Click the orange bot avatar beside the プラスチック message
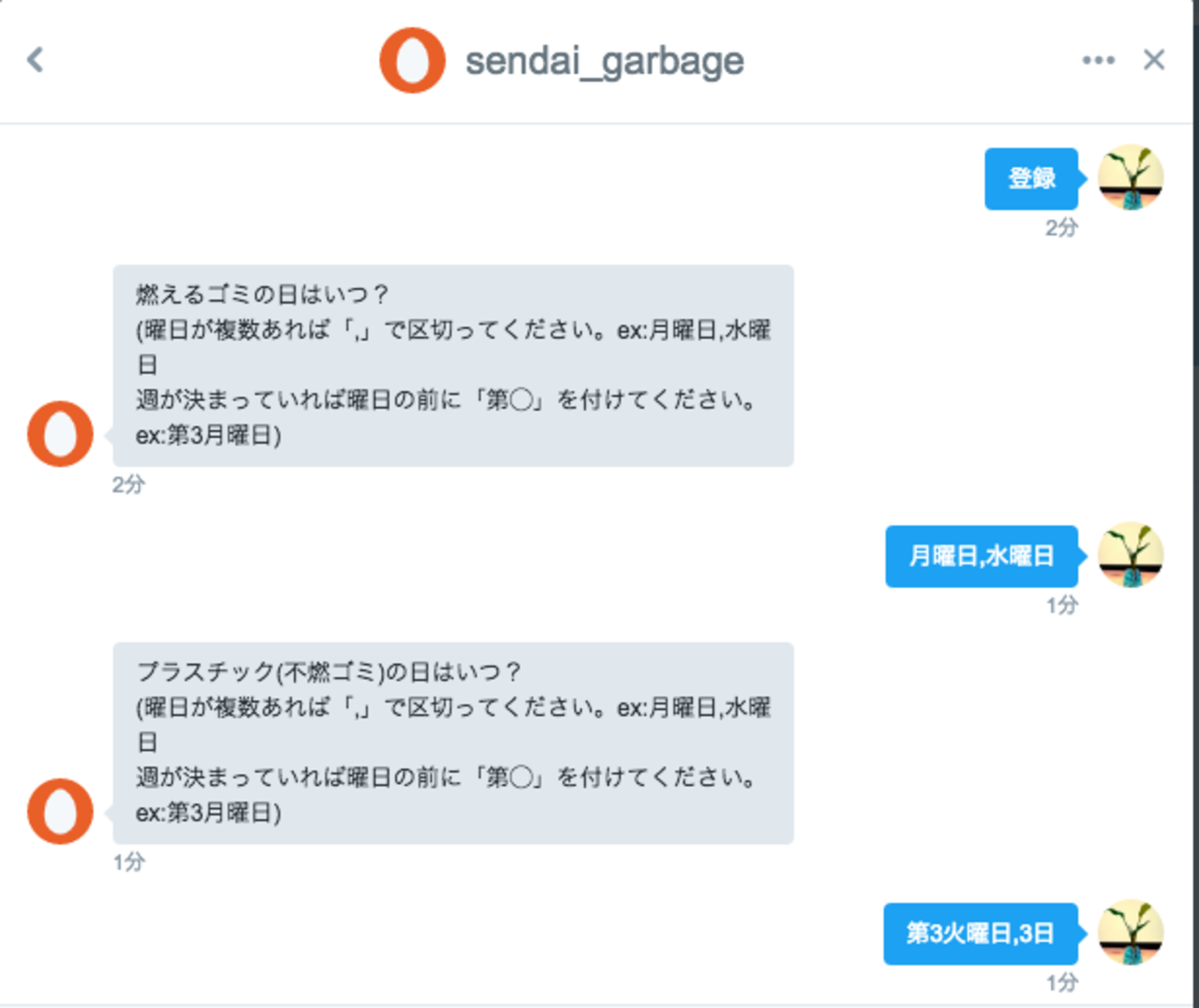Viewport: 1199px width, 1008px height. point(60,811)
